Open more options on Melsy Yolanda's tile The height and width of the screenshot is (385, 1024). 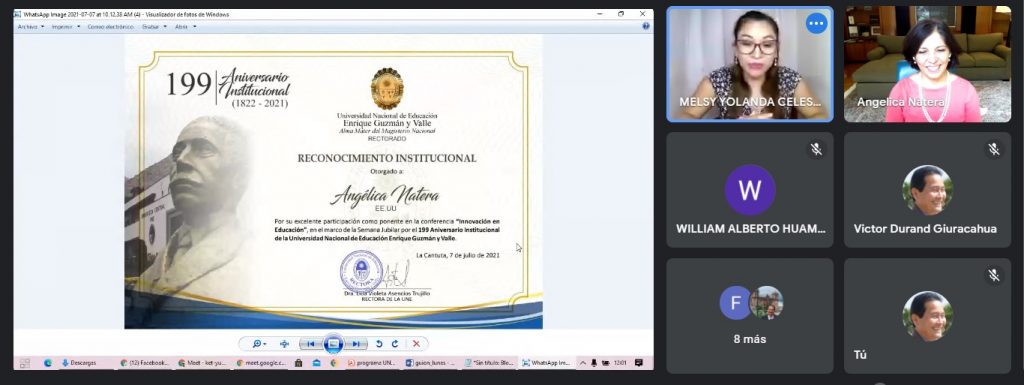[x=816, y=23]
